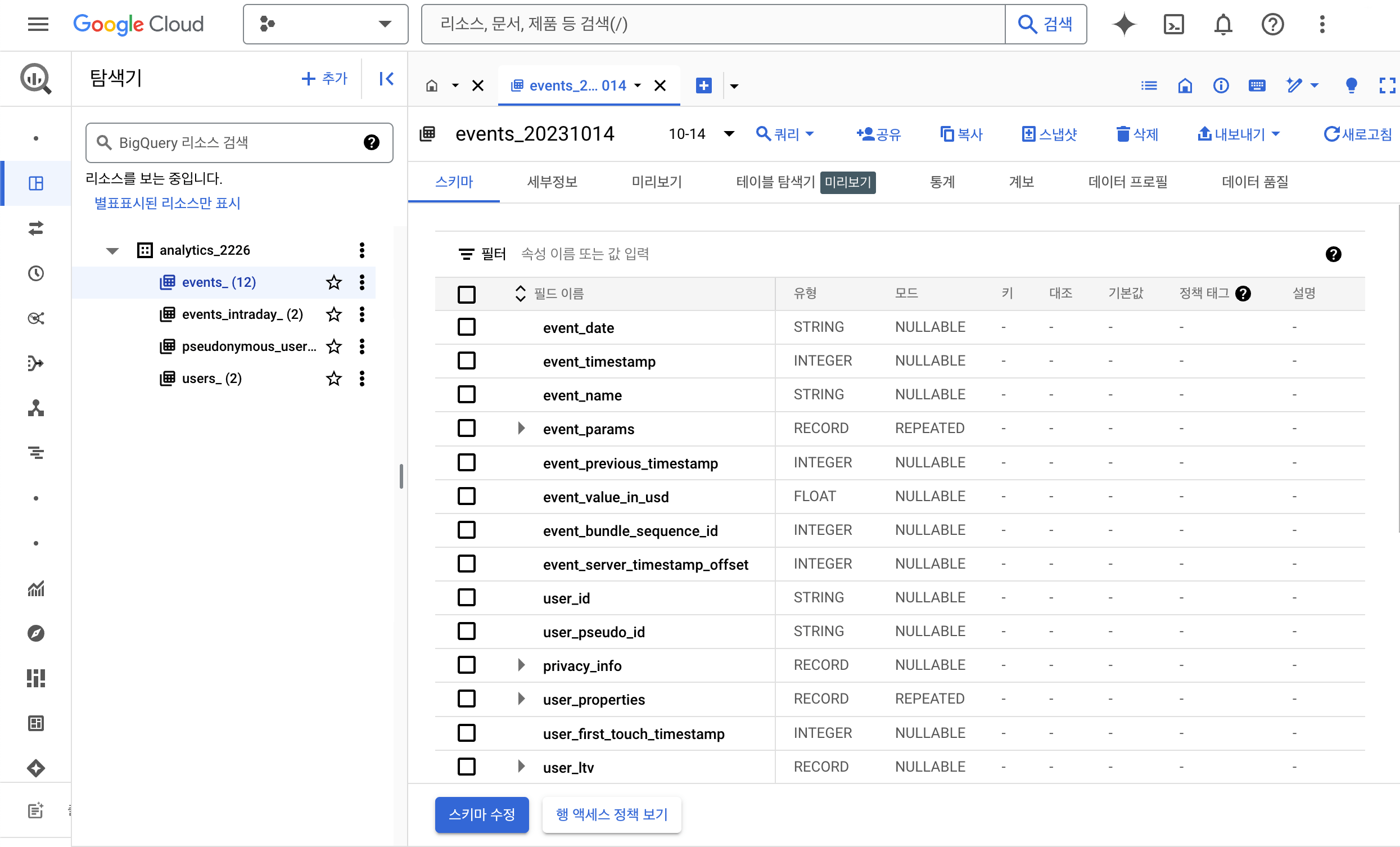Click the 삭제 delete button
The width and height of the screenshot is (1400, 847).
pyautogui.click(x=1137, y=134)
